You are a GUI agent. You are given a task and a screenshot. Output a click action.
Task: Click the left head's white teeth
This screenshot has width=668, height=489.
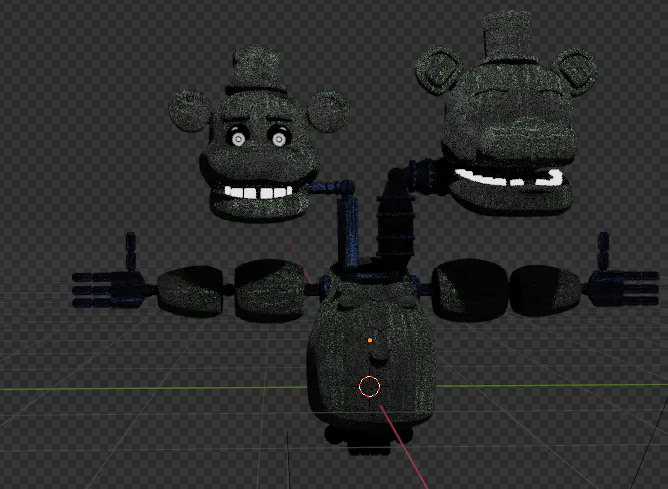258,192
